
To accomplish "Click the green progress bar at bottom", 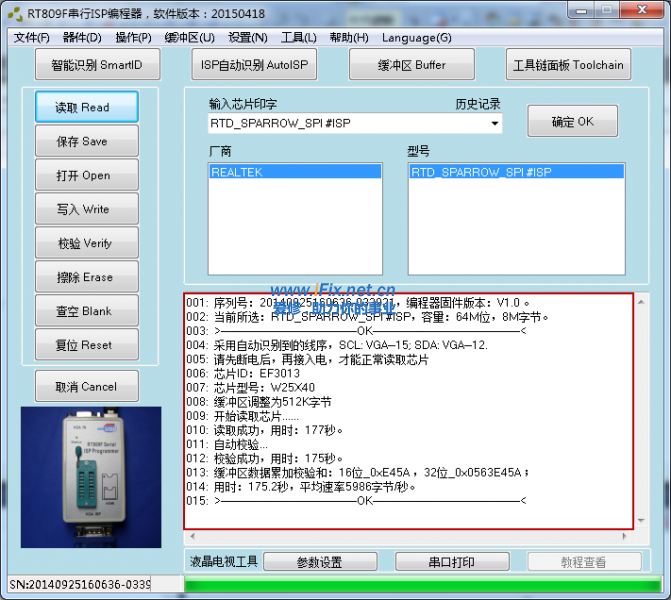I will pos(422,584).
